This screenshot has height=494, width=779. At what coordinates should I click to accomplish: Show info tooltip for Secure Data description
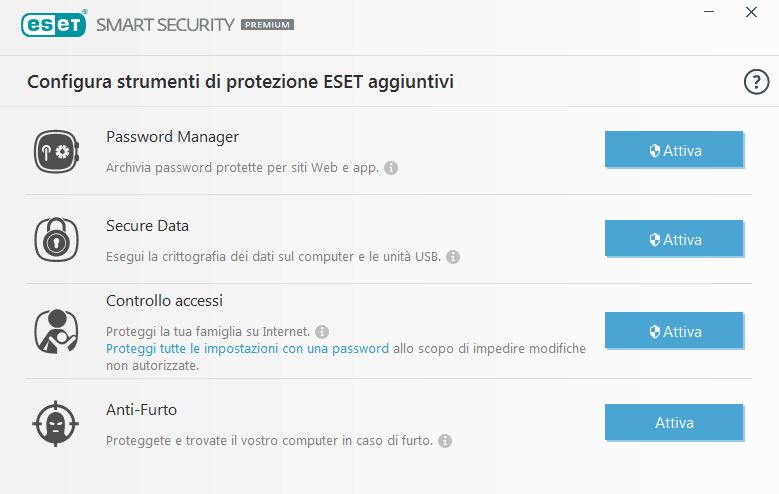[453, 257]
